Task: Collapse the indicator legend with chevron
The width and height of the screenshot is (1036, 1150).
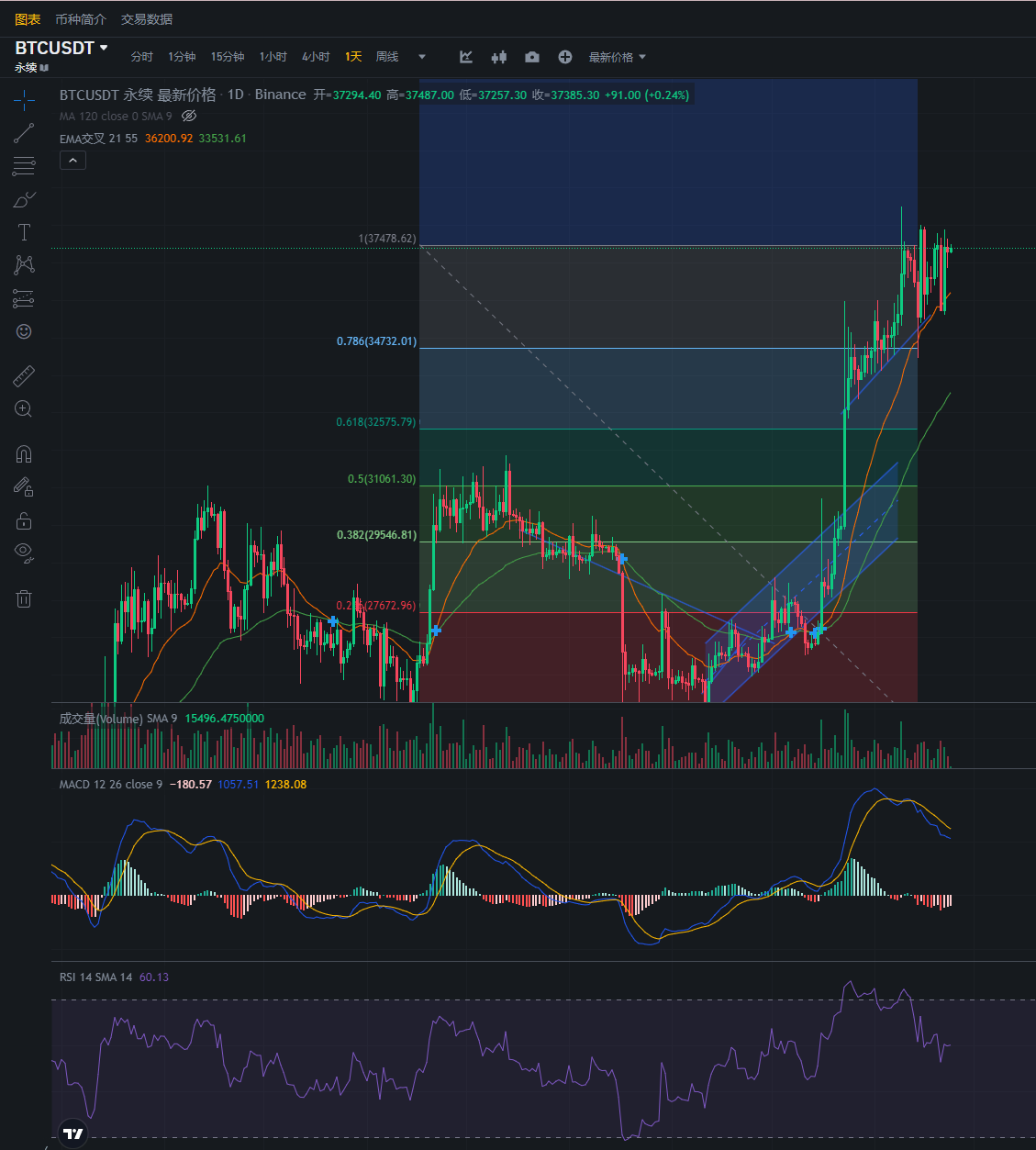Action: tap(72, 161)
